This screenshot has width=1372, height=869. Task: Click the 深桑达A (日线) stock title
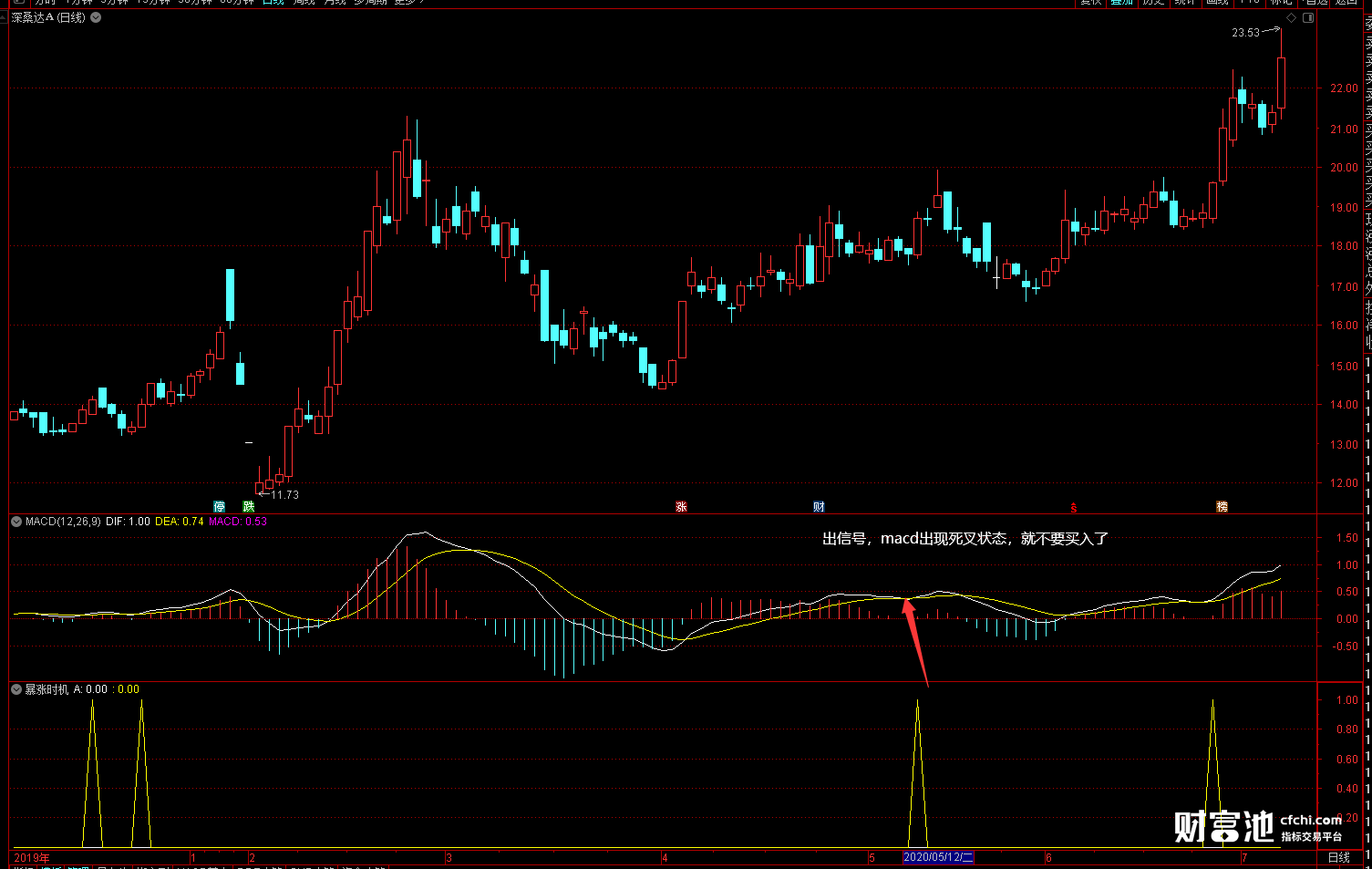click(x=48, y=17)
